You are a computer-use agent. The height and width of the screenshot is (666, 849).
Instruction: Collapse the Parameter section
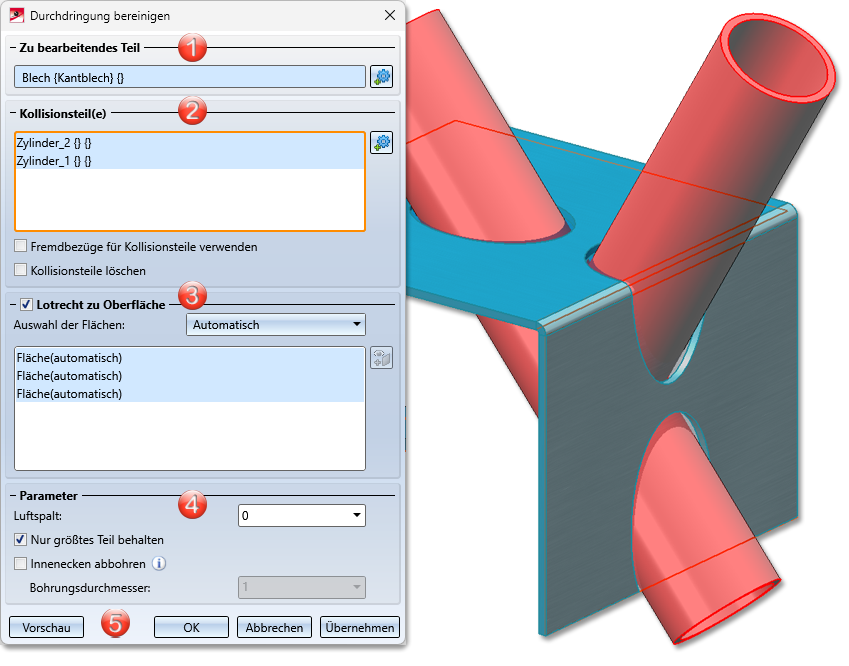(13, 496)
